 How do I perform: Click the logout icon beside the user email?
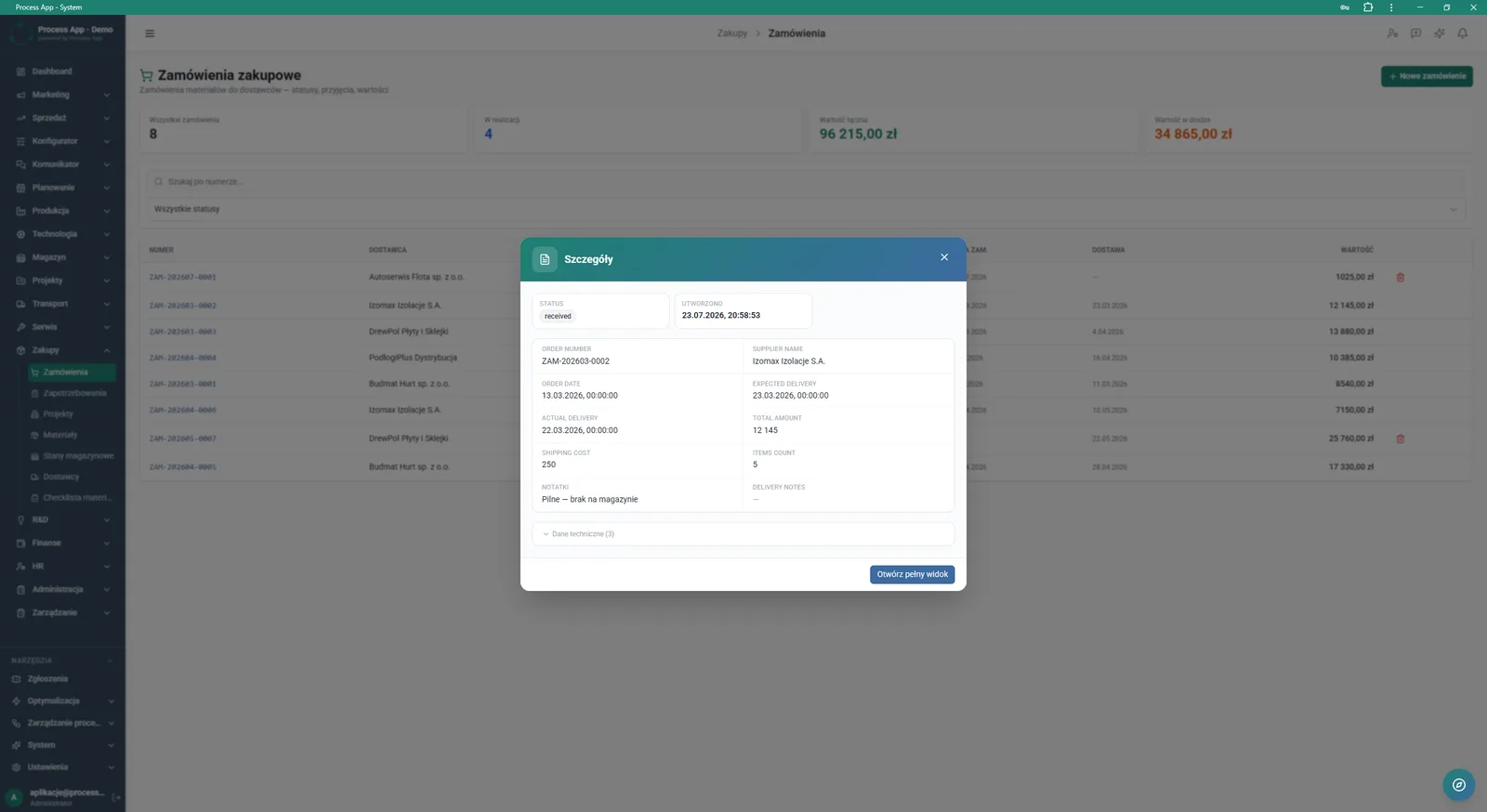coord(116,797)
